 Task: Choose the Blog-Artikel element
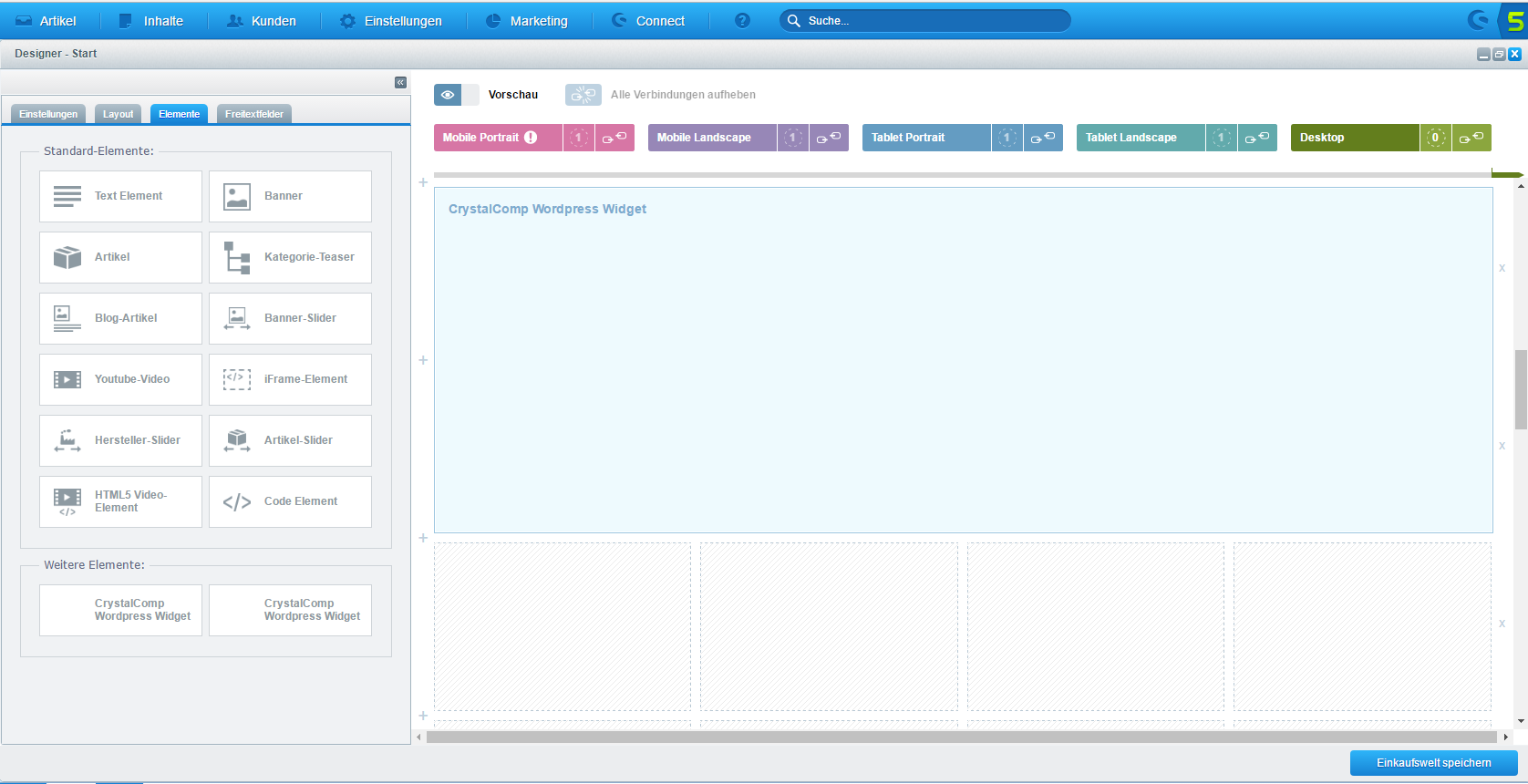pyautogui.click(x=120, y=318)
